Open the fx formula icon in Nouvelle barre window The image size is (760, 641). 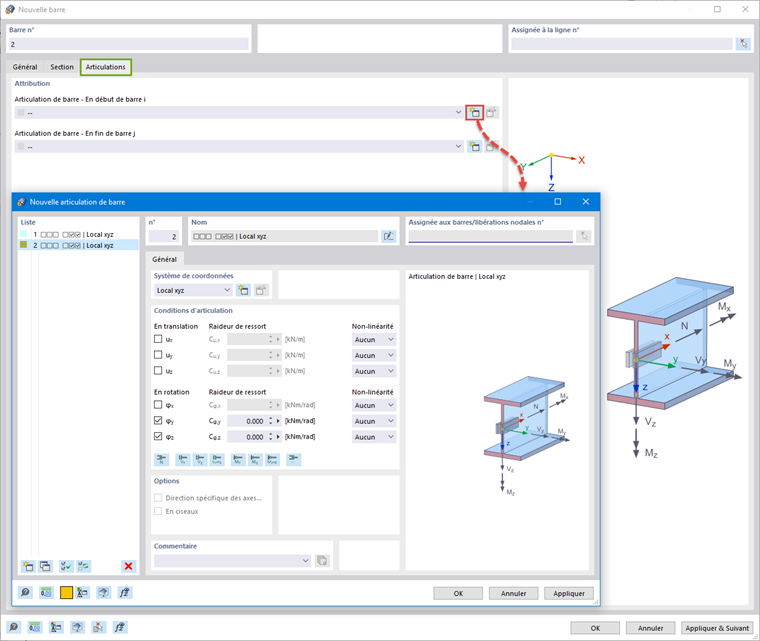(119, 627)
